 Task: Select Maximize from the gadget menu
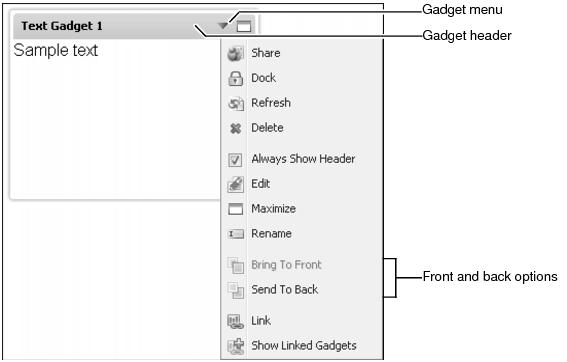[301, 209]
